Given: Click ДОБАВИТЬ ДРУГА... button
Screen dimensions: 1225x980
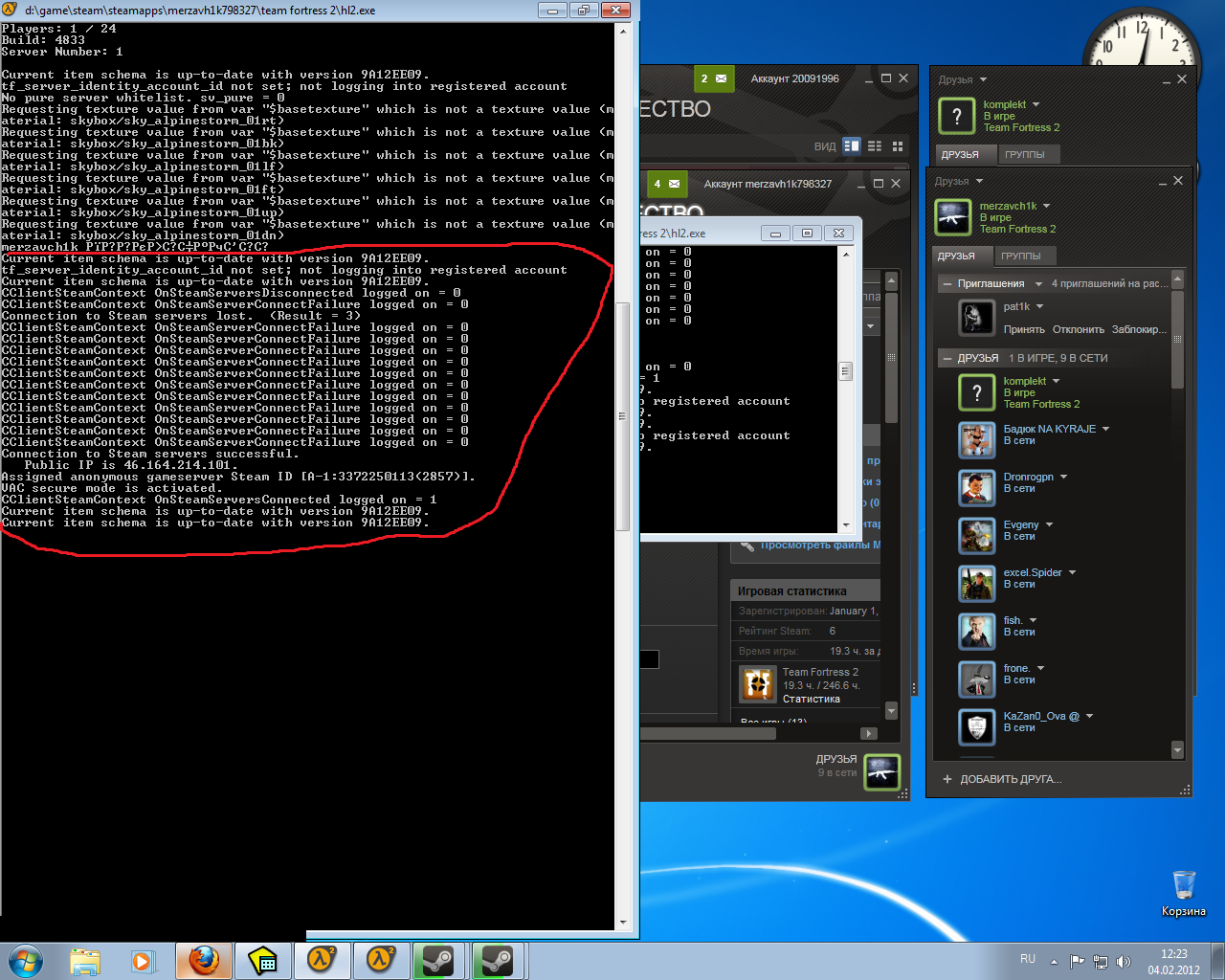Looking at the screenshot, I should click(1002, 779).
